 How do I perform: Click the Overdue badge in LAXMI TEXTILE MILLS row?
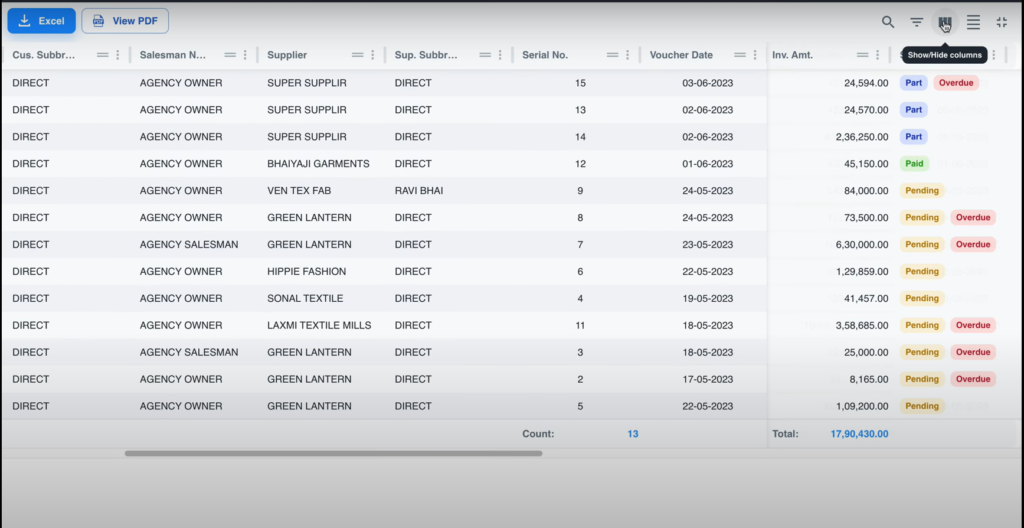[972, 325]
